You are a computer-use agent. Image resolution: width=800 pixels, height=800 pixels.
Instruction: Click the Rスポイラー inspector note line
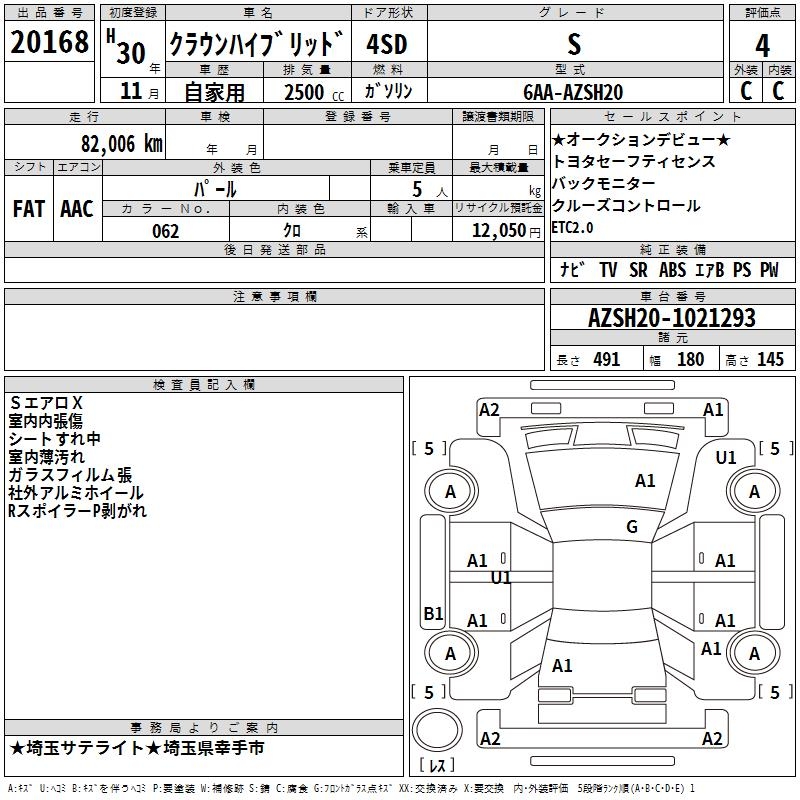click(77, 511)
